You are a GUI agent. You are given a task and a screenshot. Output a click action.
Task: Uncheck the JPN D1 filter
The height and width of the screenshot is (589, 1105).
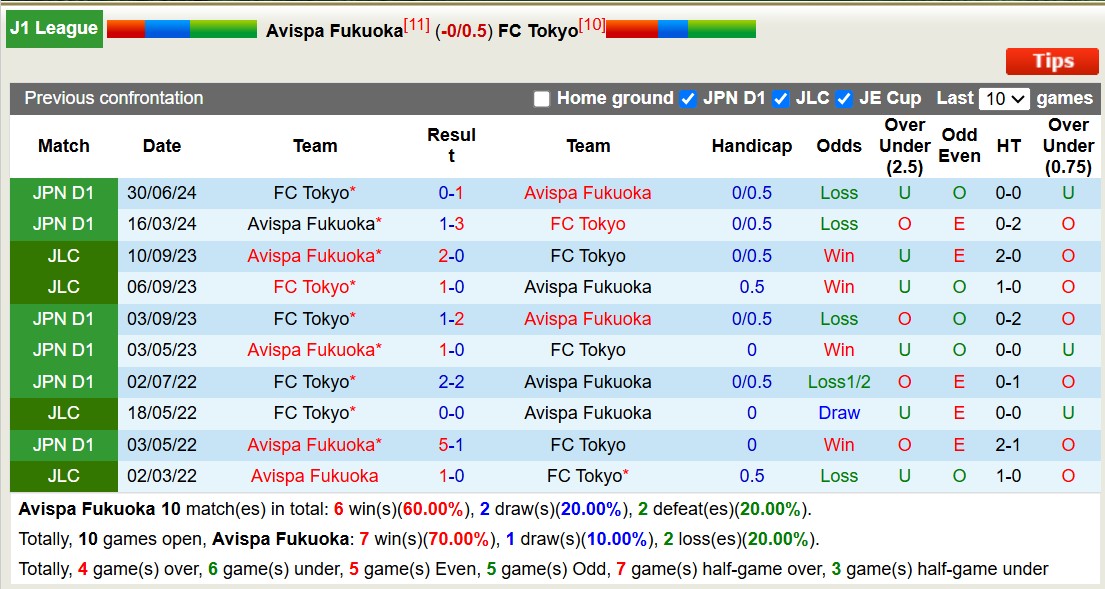point(688,98)
